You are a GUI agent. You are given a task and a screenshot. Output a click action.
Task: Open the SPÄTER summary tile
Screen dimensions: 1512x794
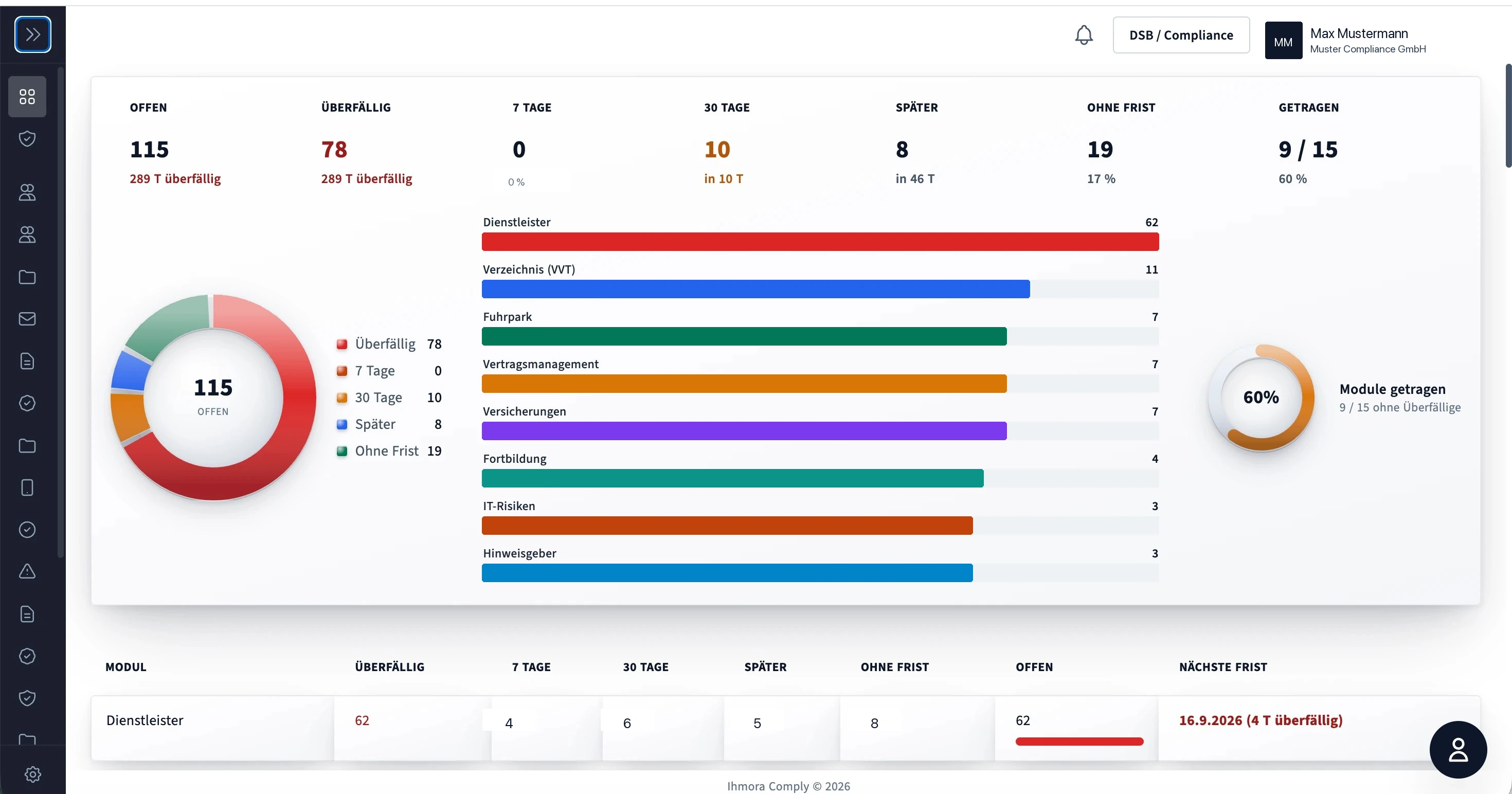pos(916,144)
